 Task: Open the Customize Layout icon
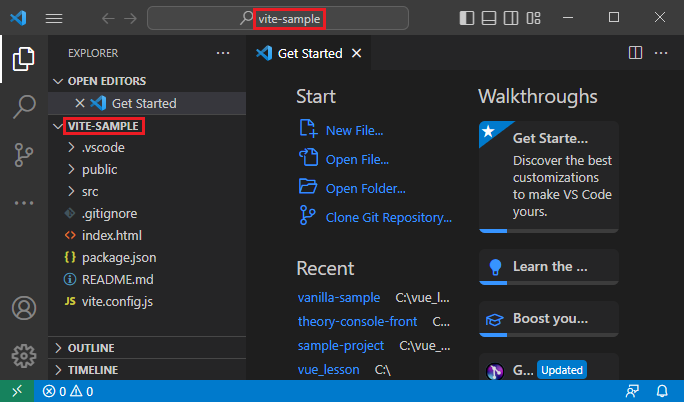tap(534, 18)
